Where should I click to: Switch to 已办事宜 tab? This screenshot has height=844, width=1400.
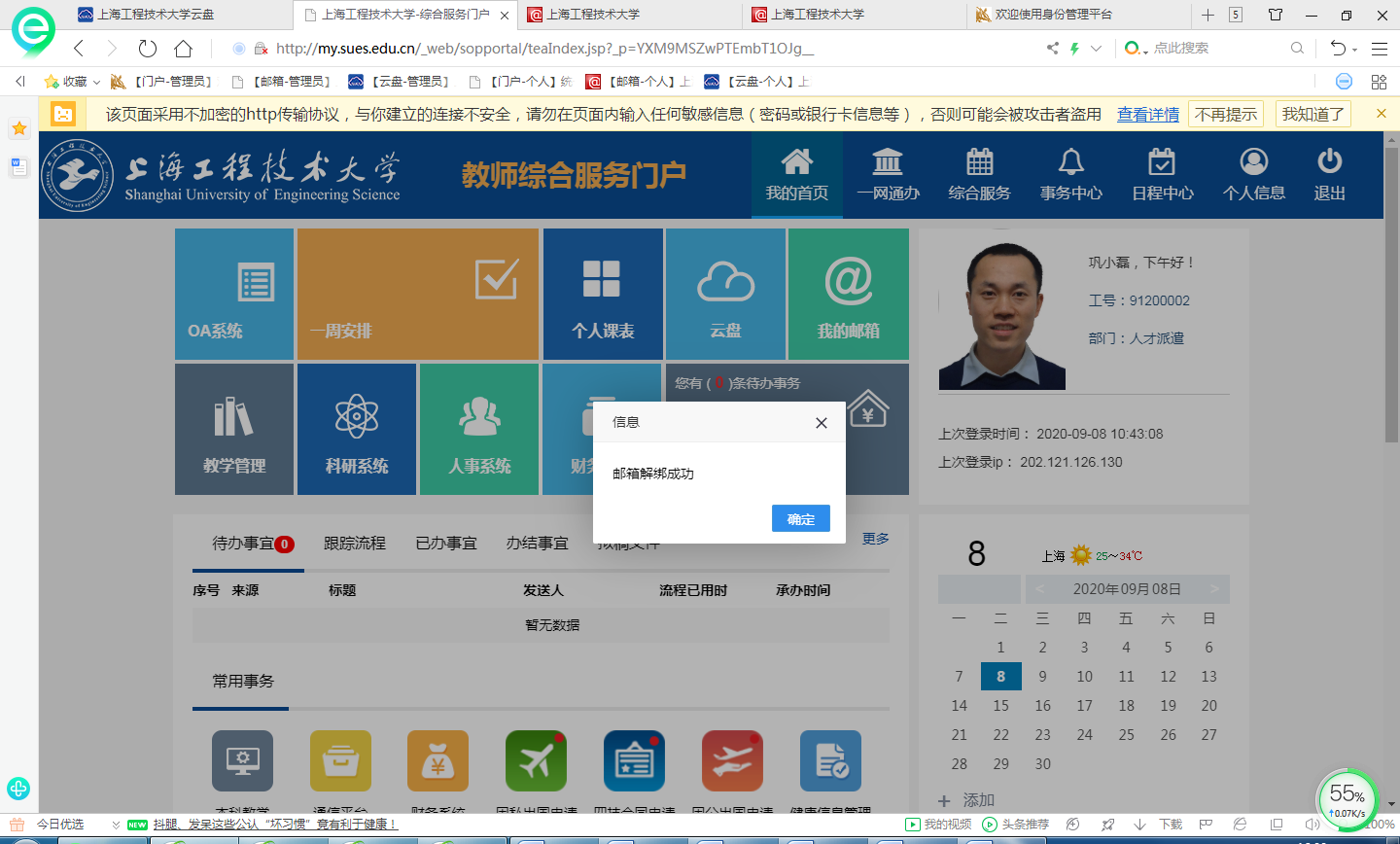[446, 544]
